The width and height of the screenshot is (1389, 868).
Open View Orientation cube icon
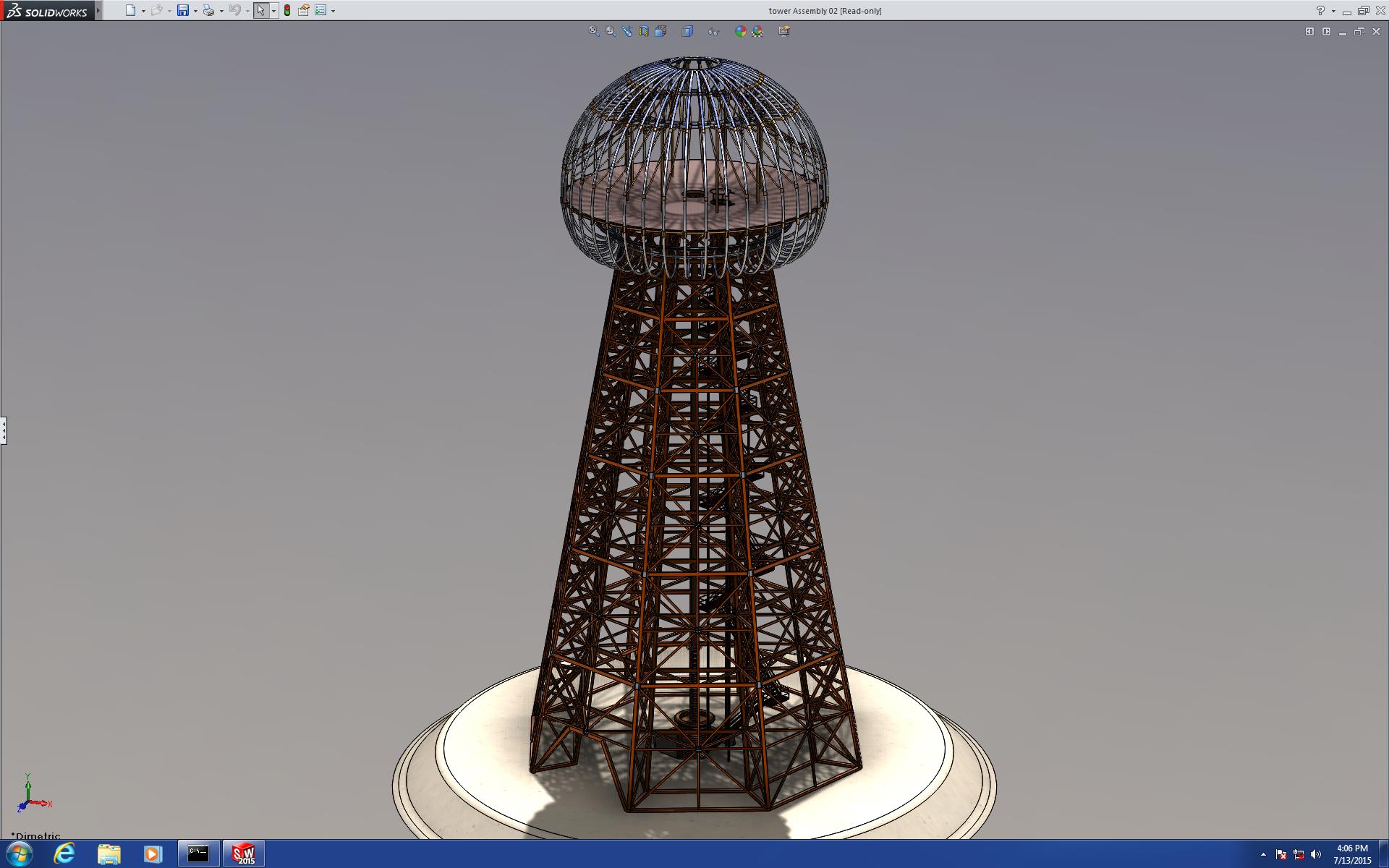coord(660,31)
